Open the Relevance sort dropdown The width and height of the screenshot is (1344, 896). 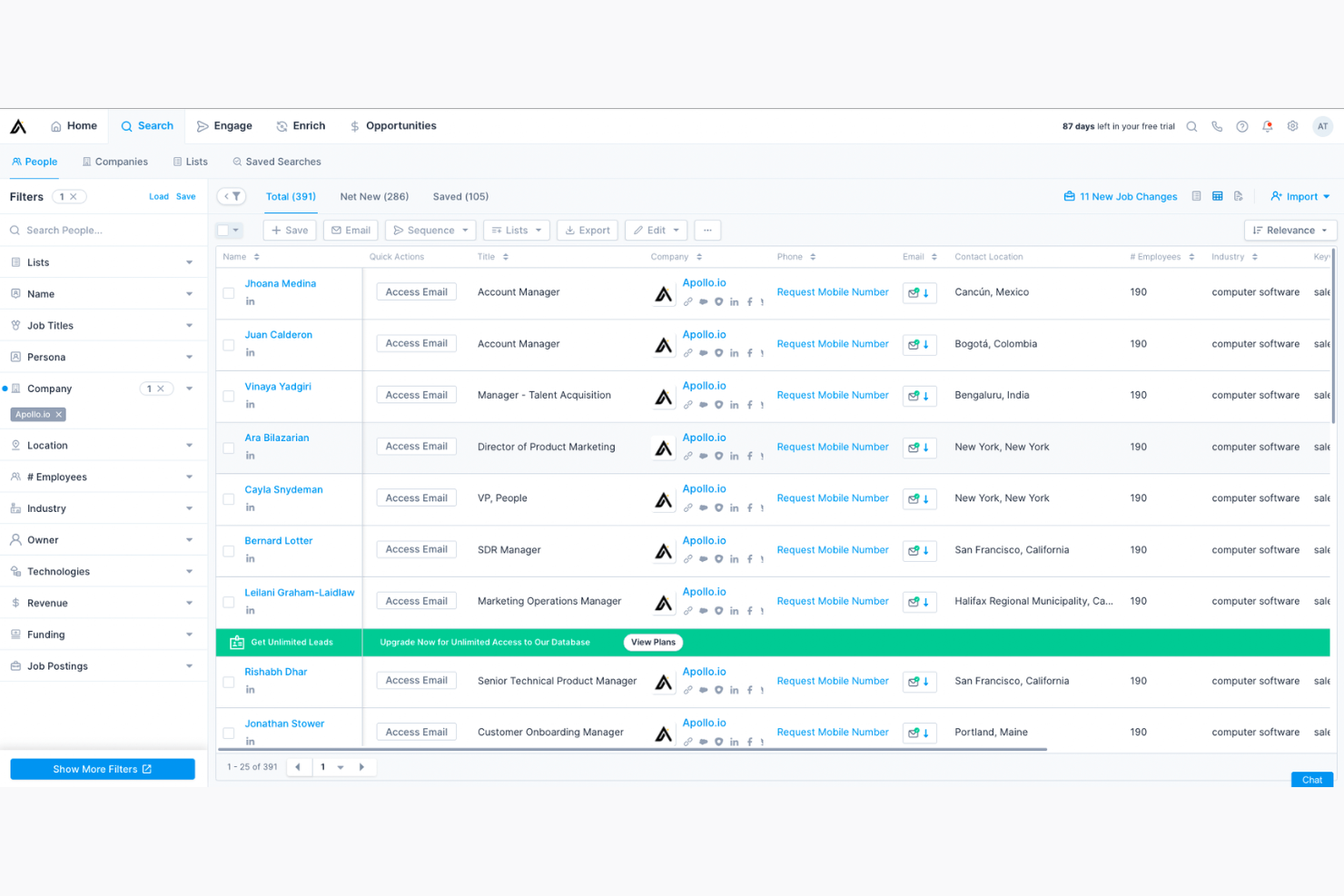pos(1290,231)
